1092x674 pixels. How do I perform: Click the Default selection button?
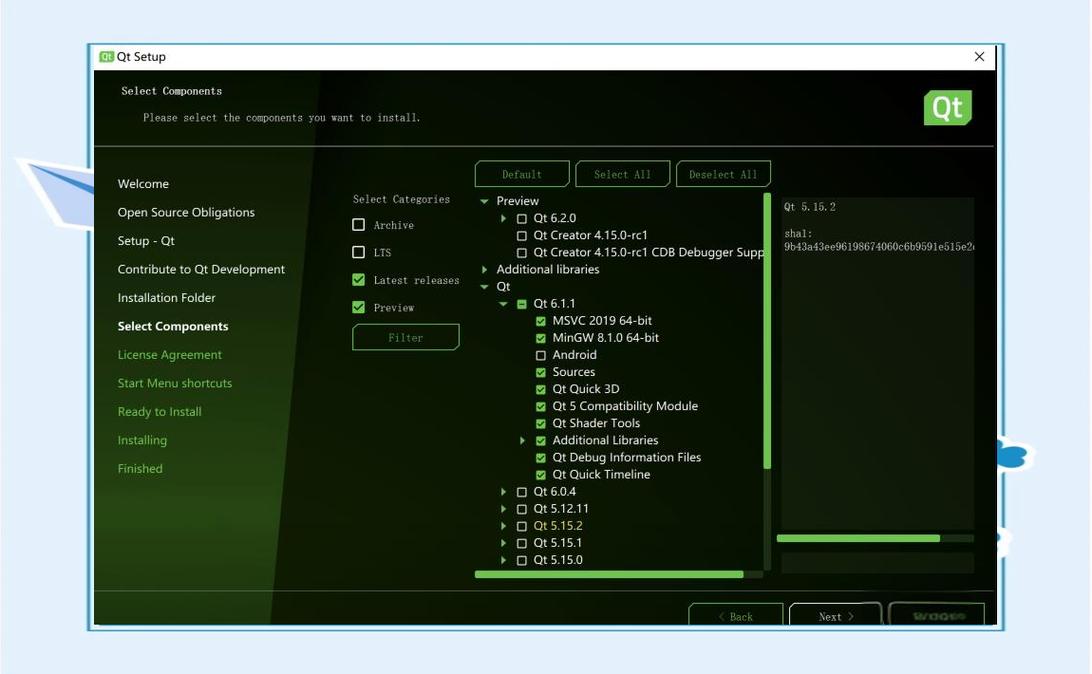pyautogui.click(x=522, y=174)
